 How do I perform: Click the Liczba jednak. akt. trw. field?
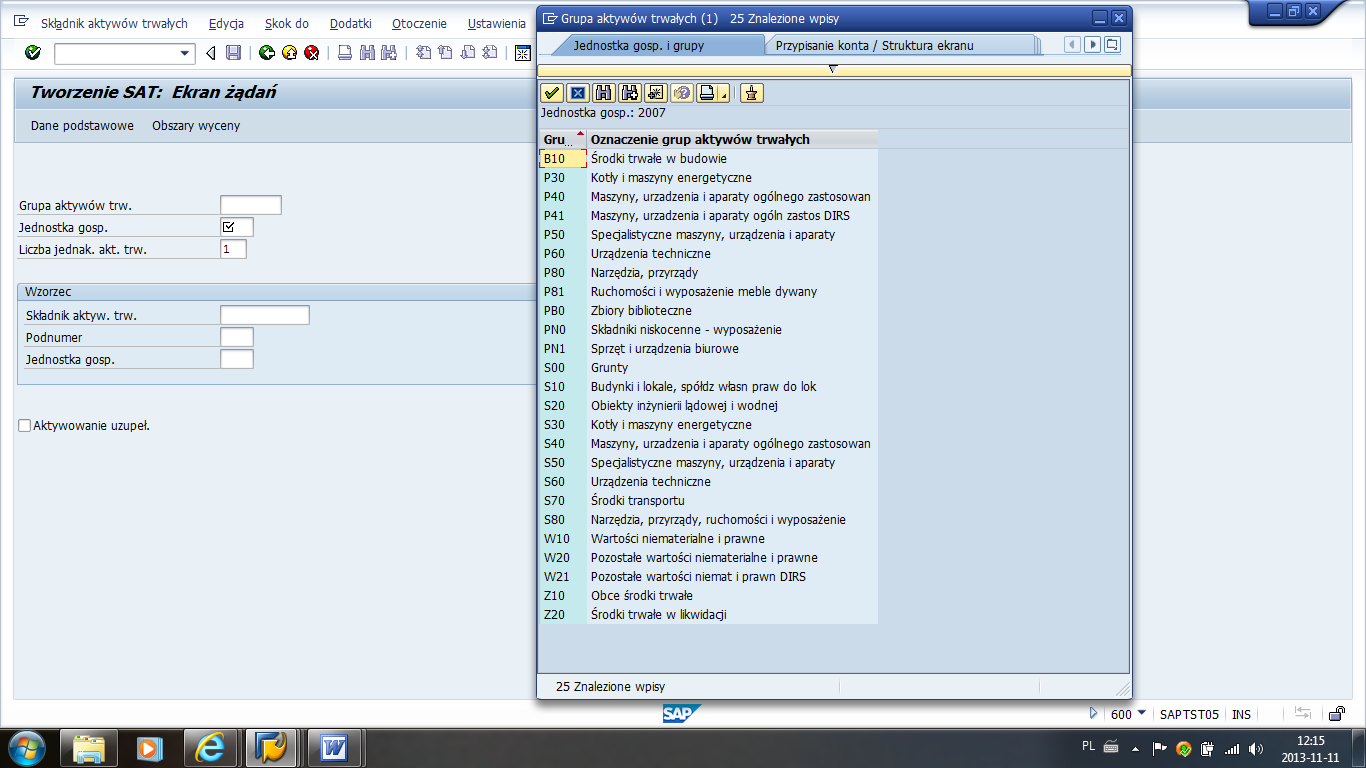(233, 249)
